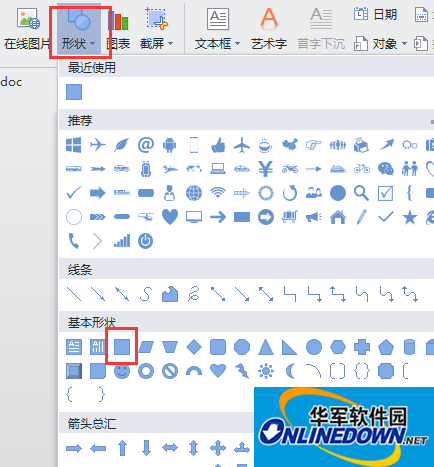Image resolution: width=434 pixels, height=467 pixels.
Task: Select the telephone handset shape
Action: pos(74,241)
